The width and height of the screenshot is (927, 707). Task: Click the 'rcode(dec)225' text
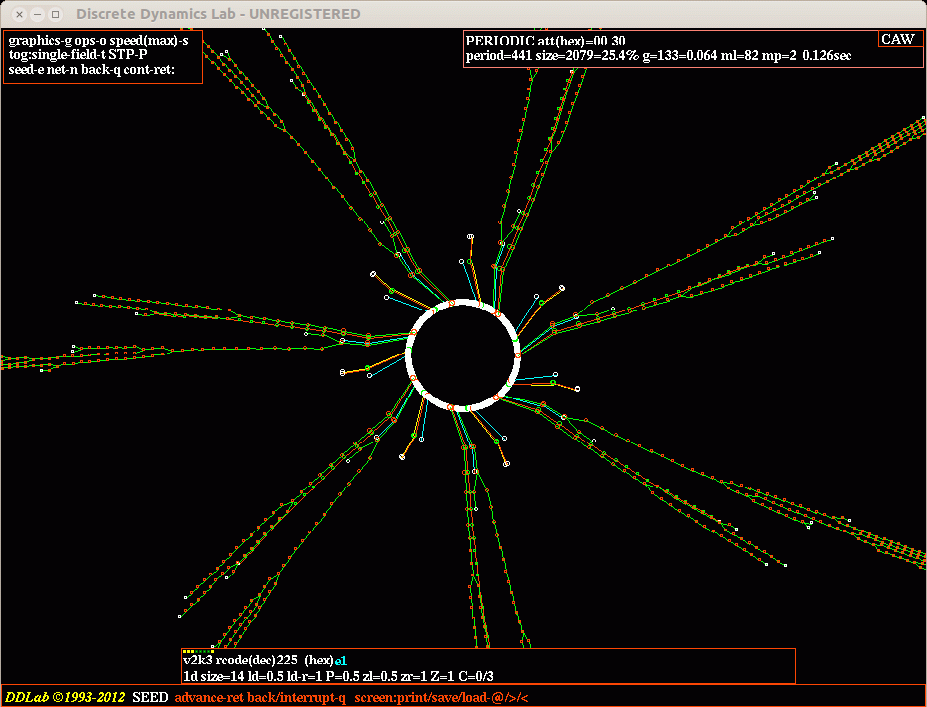(256, 660)
